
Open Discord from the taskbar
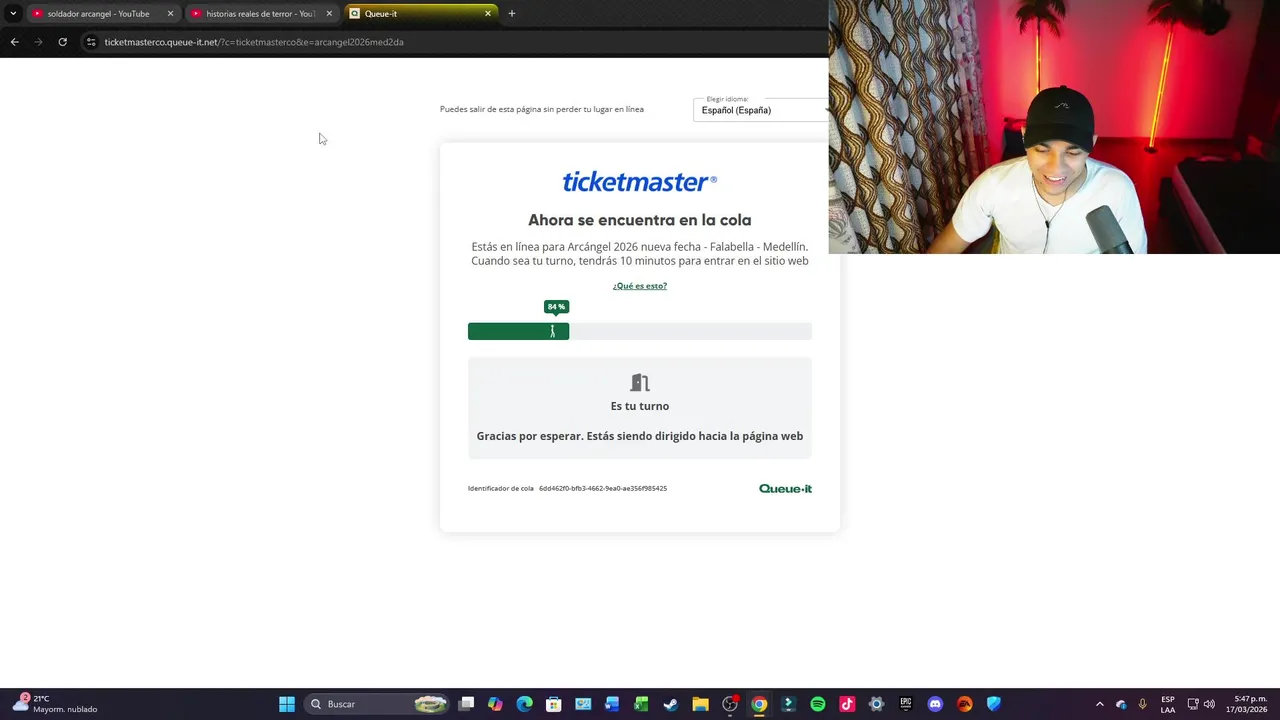(x=935, y=704)
